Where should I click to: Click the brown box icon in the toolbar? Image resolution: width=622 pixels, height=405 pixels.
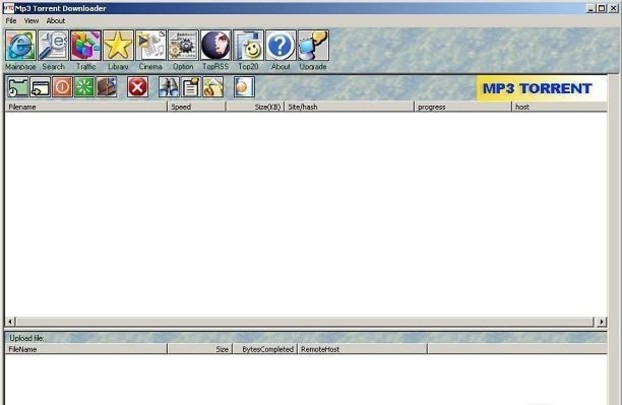point(107,87)
